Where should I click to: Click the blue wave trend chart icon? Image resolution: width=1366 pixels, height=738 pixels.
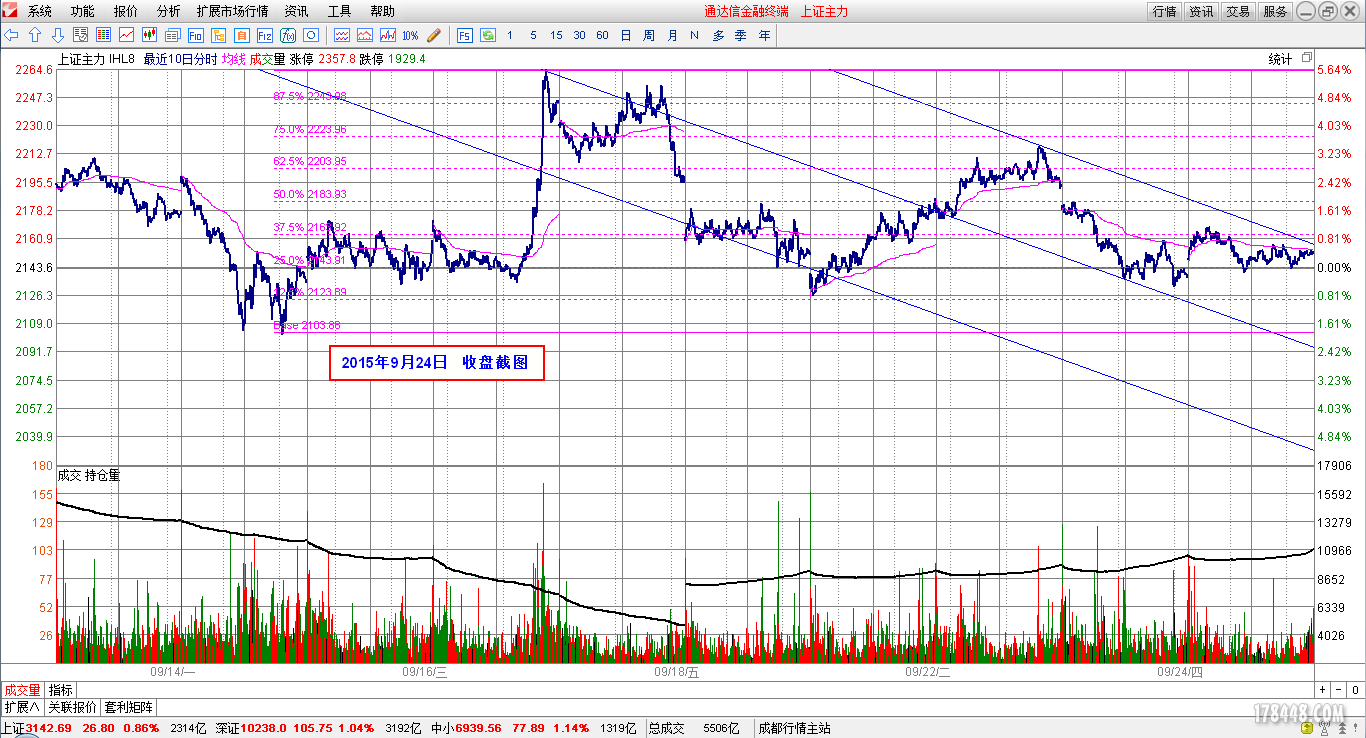(x=341, y=35)
